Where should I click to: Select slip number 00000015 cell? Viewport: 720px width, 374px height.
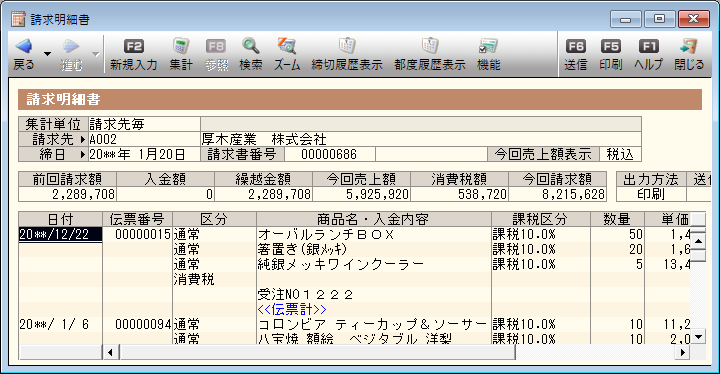click(137, 234)
